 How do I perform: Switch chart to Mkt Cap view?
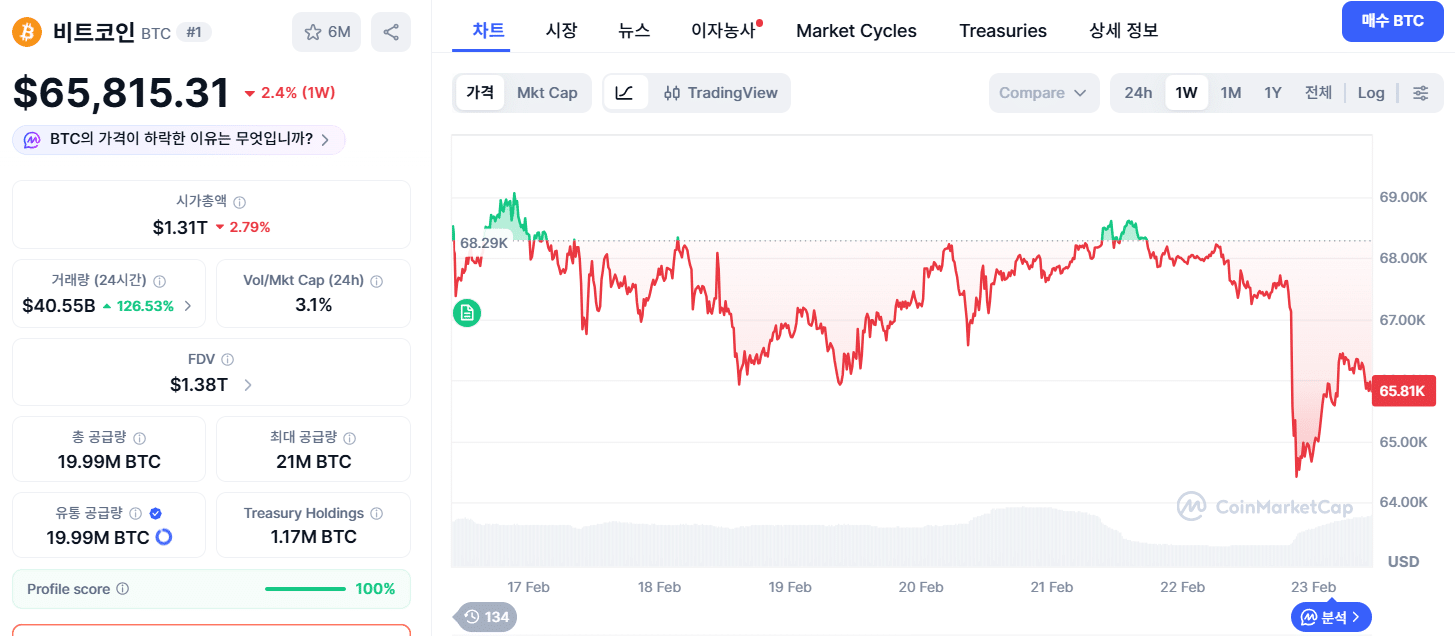[548, 92]
